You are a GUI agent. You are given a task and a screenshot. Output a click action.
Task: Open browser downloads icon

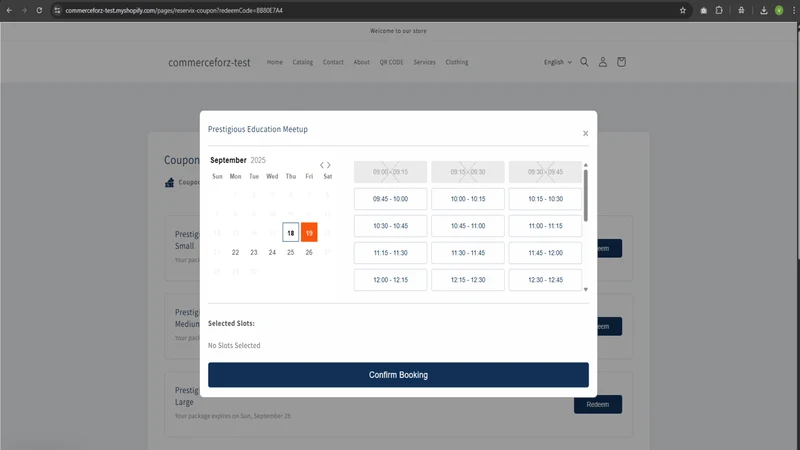764,10
